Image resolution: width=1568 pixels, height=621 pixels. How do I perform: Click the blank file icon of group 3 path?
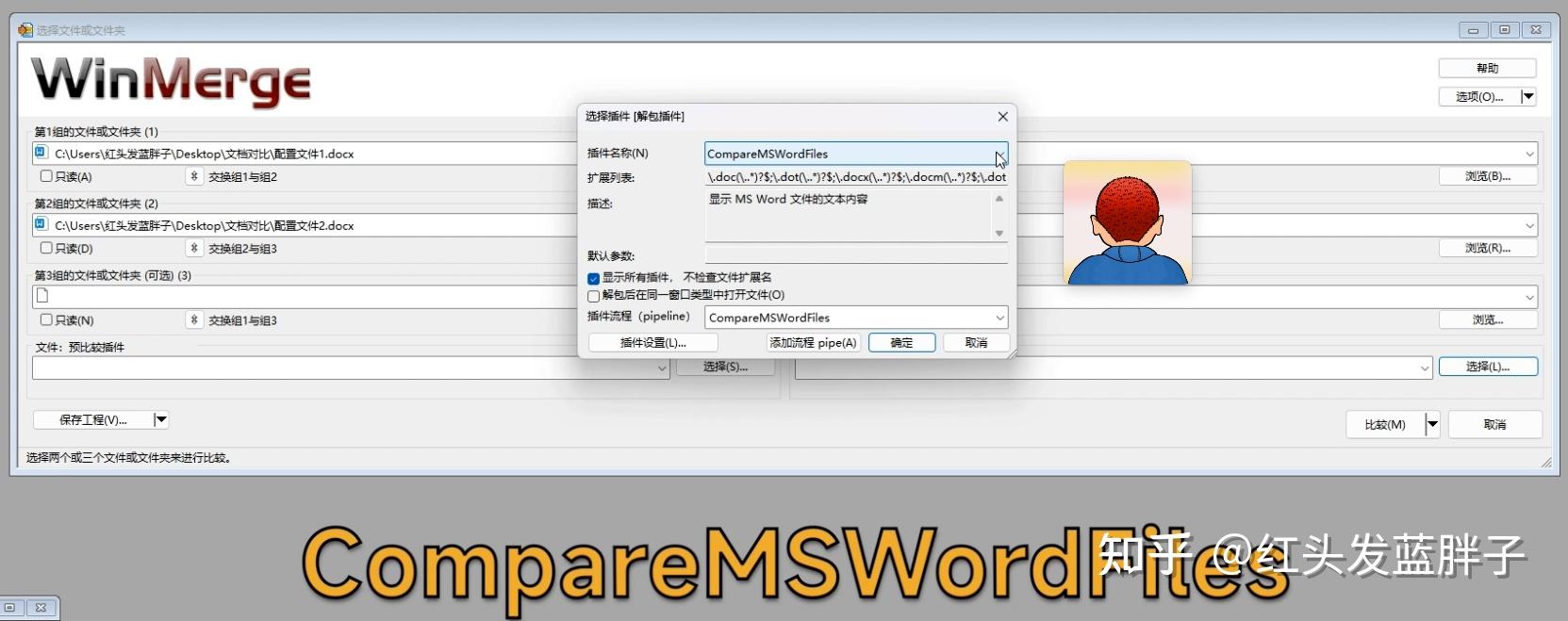click(x=41, y=296)
